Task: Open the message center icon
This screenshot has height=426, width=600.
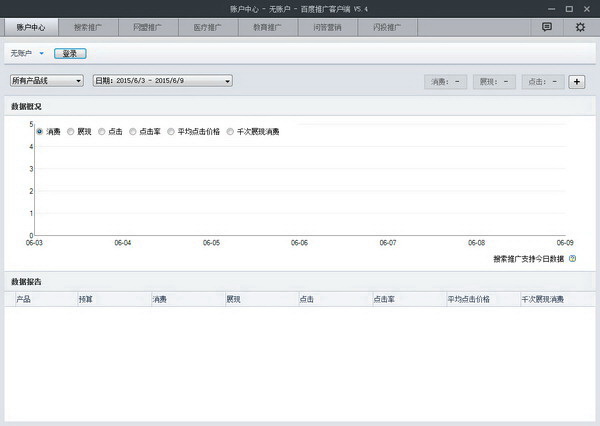Action: click(547, 28)
